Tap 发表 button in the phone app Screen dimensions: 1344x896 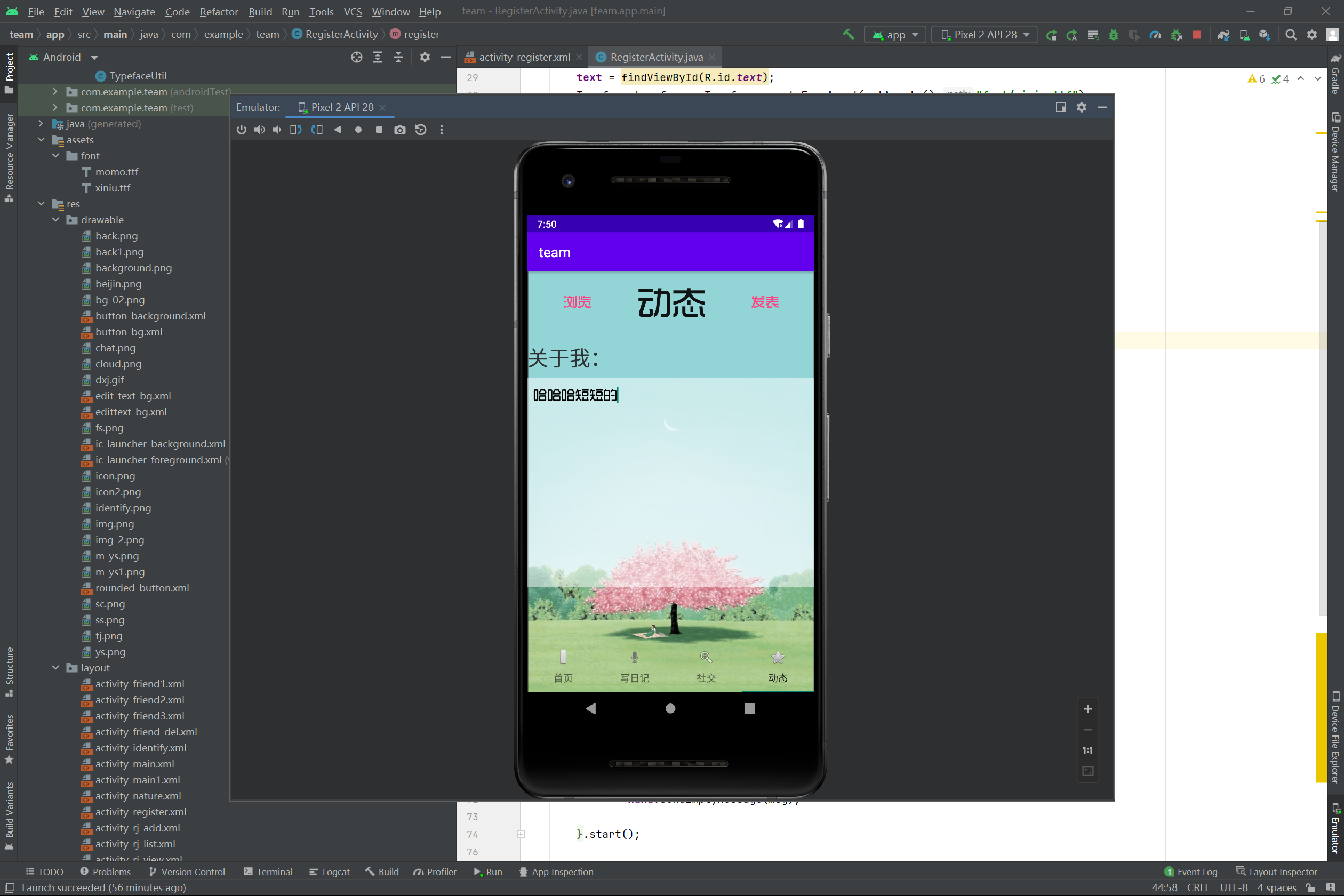click(765, 302)
